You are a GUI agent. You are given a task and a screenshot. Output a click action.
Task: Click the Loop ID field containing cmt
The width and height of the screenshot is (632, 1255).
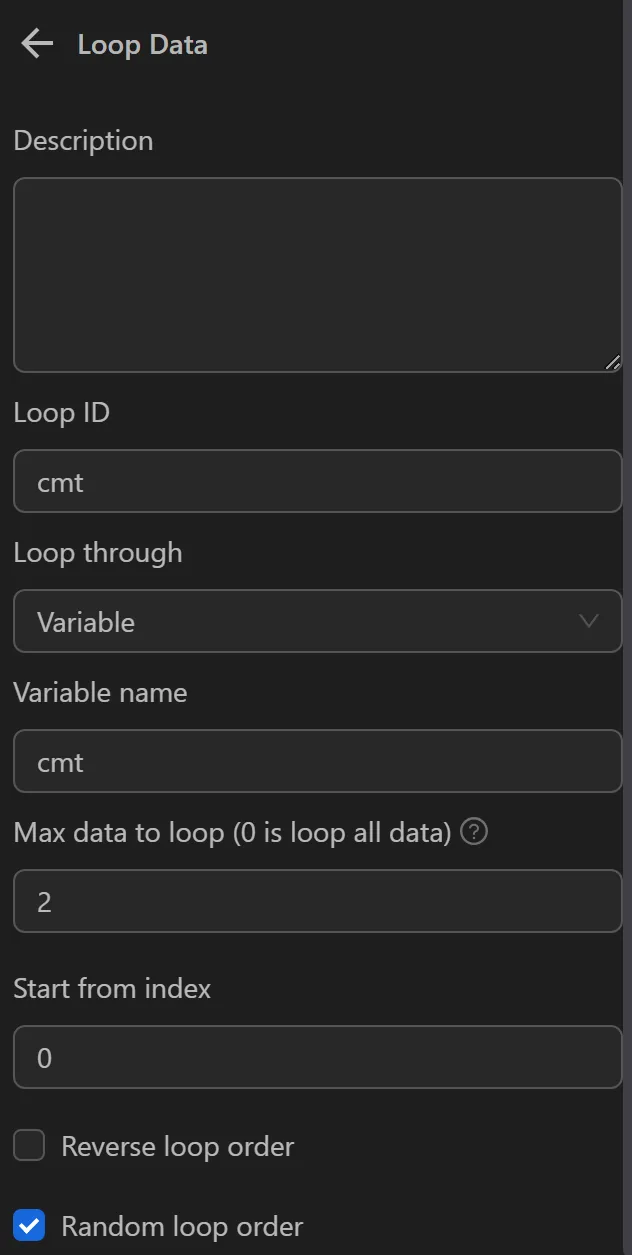pos(317,481)
